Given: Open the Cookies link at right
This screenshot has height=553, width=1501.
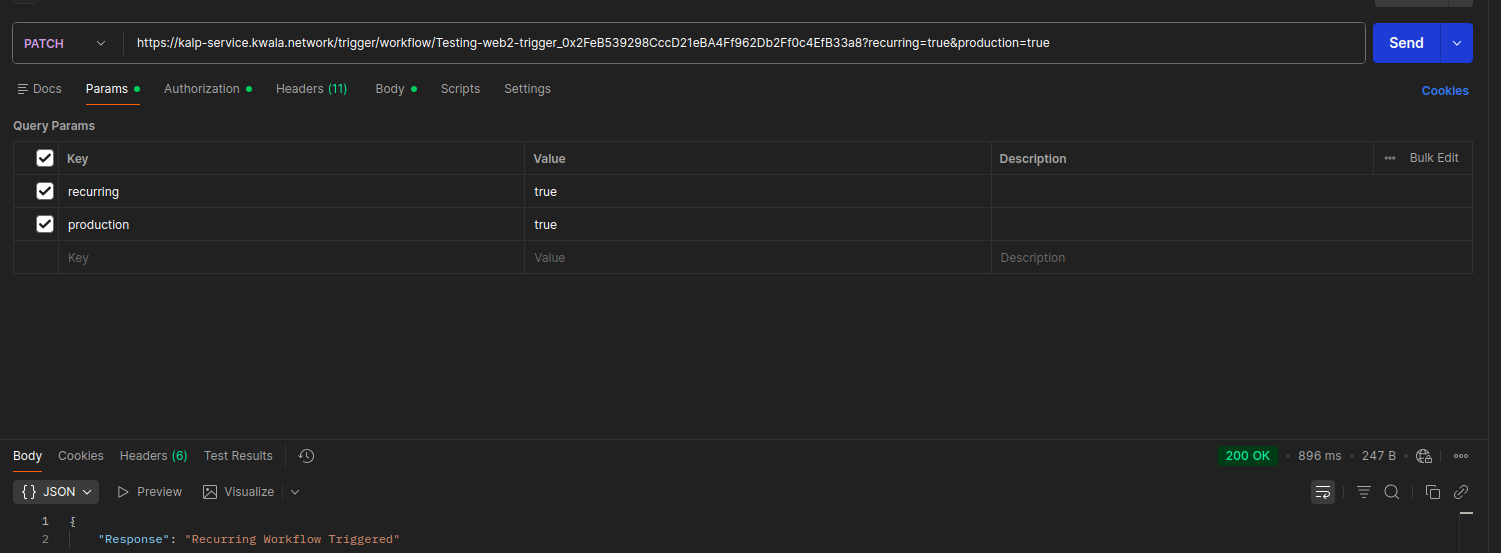Looking at the screenshot, I should pos(1445,91).
